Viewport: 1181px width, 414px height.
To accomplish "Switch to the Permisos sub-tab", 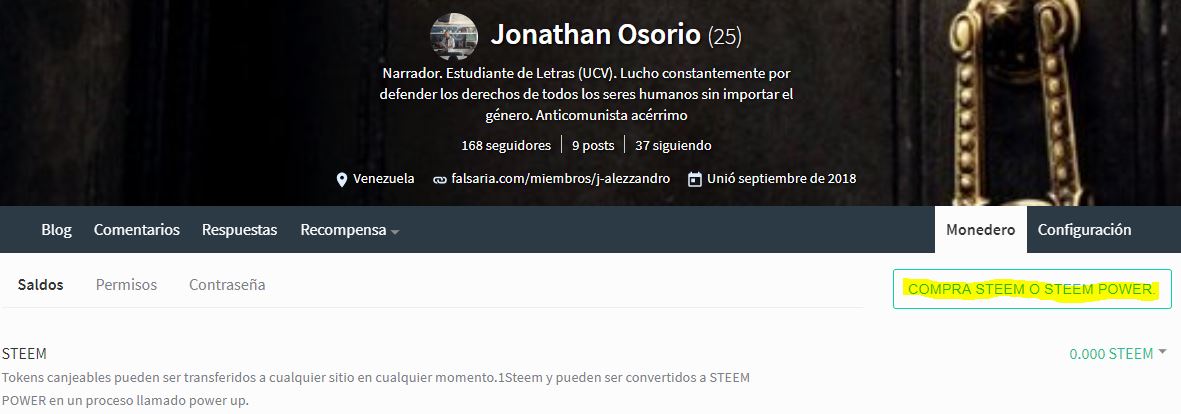I will point(127,285).
